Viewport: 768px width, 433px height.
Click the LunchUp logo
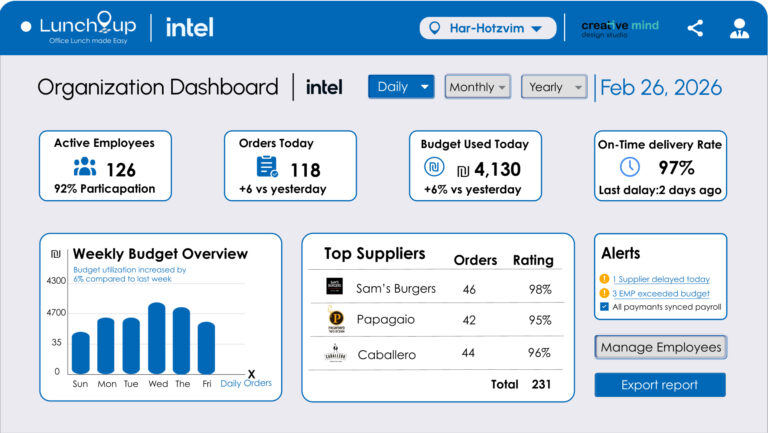click(88, 28)
